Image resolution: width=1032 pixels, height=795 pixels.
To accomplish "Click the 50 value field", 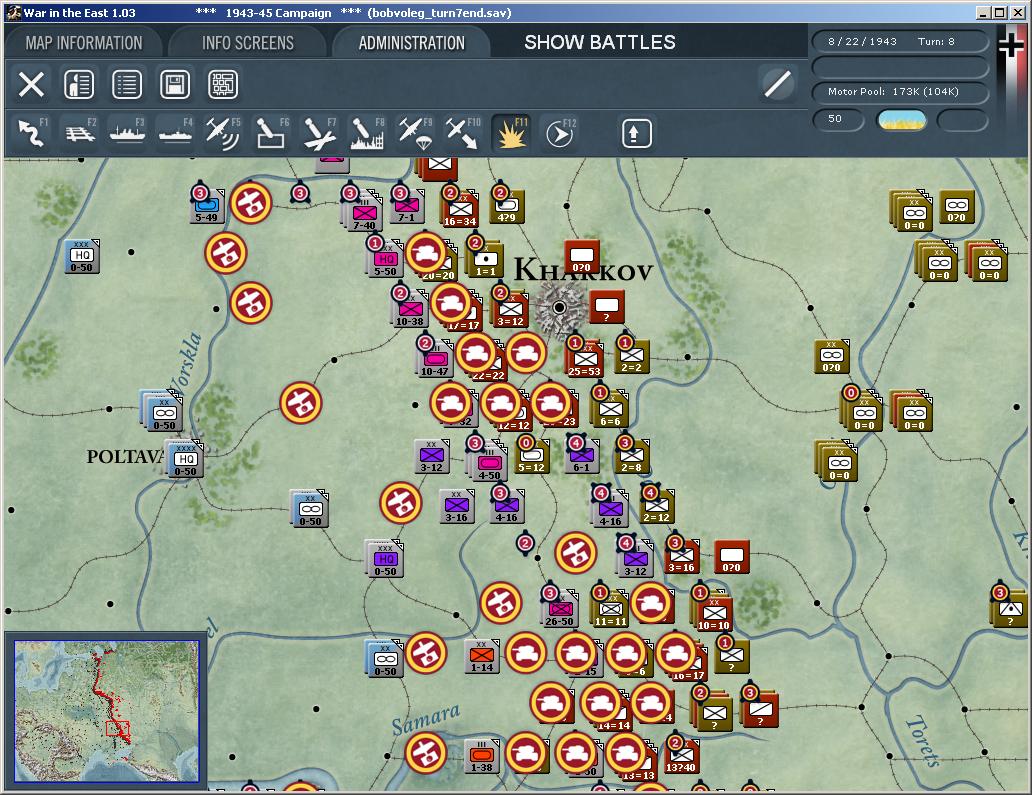I will point(838,119).
